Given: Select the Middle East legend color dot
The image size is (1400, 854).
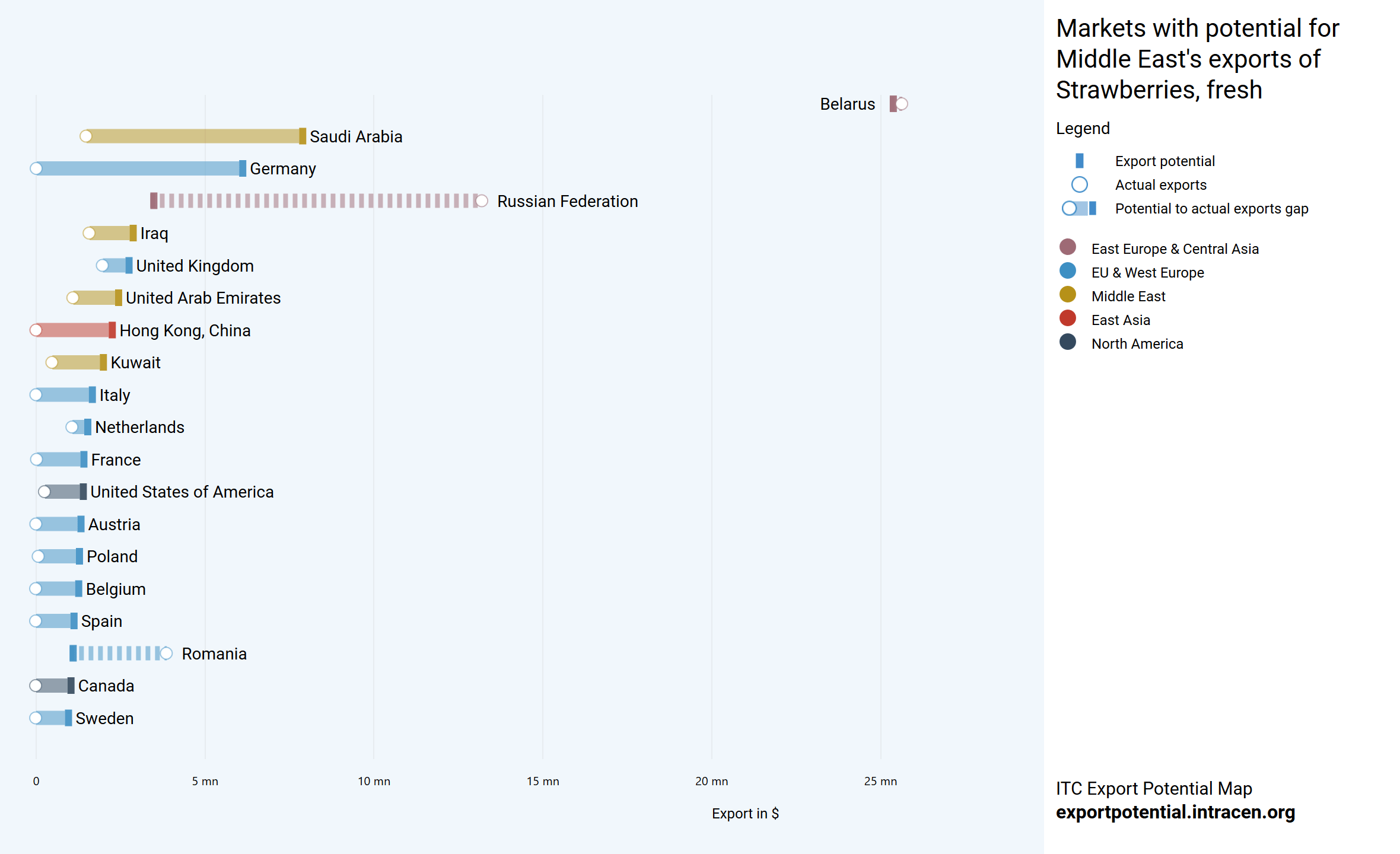Looking at the screenshot, I should point(1067,295).
